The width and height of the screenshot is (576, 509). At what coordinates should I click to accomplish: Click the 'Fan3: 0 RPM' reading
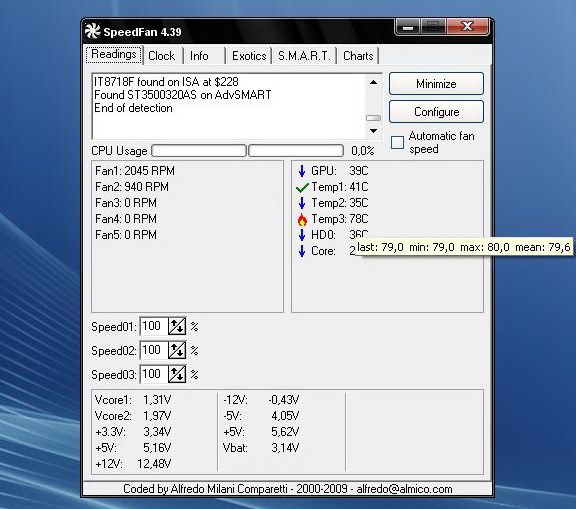click(x=126, y=203)
